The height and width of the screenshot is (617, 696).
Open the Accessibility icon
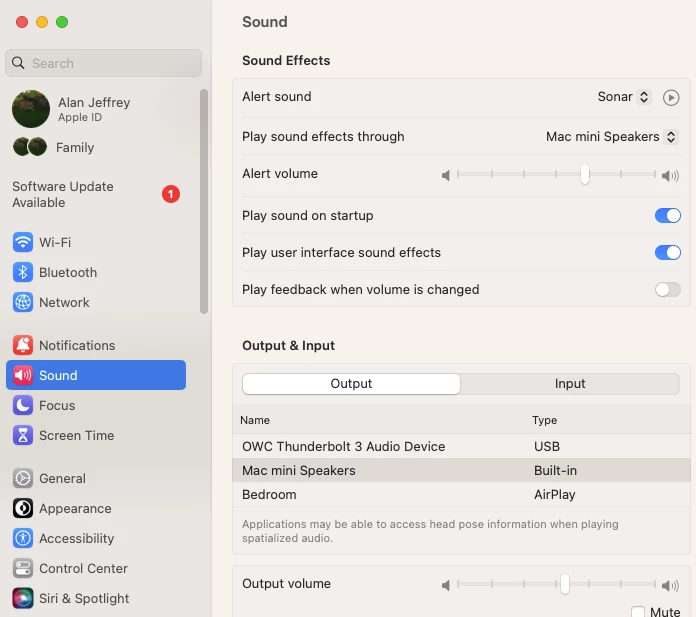coord(23,538)
